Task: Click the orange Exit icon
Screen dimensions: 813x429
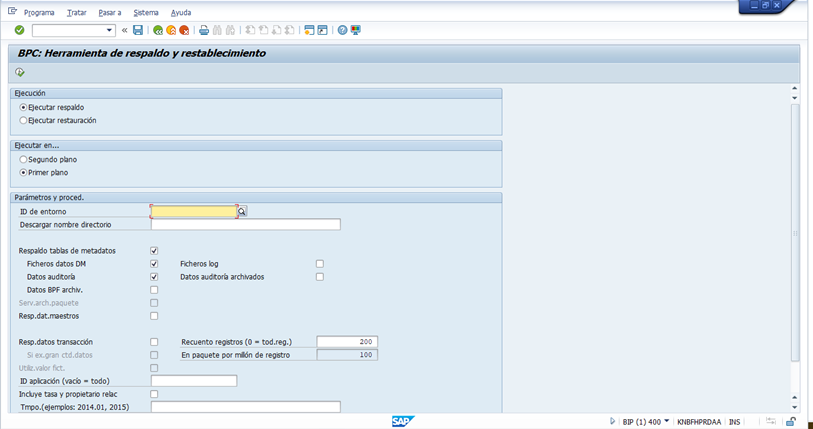Action: coord(171,30)
